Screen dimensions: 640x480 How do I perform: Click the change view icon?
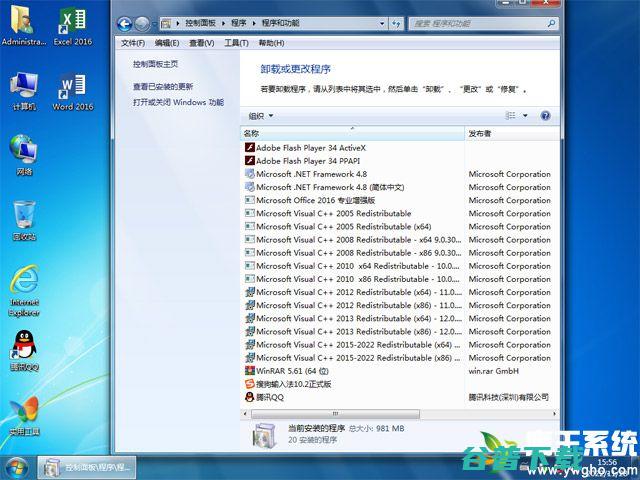click(510, 116)
